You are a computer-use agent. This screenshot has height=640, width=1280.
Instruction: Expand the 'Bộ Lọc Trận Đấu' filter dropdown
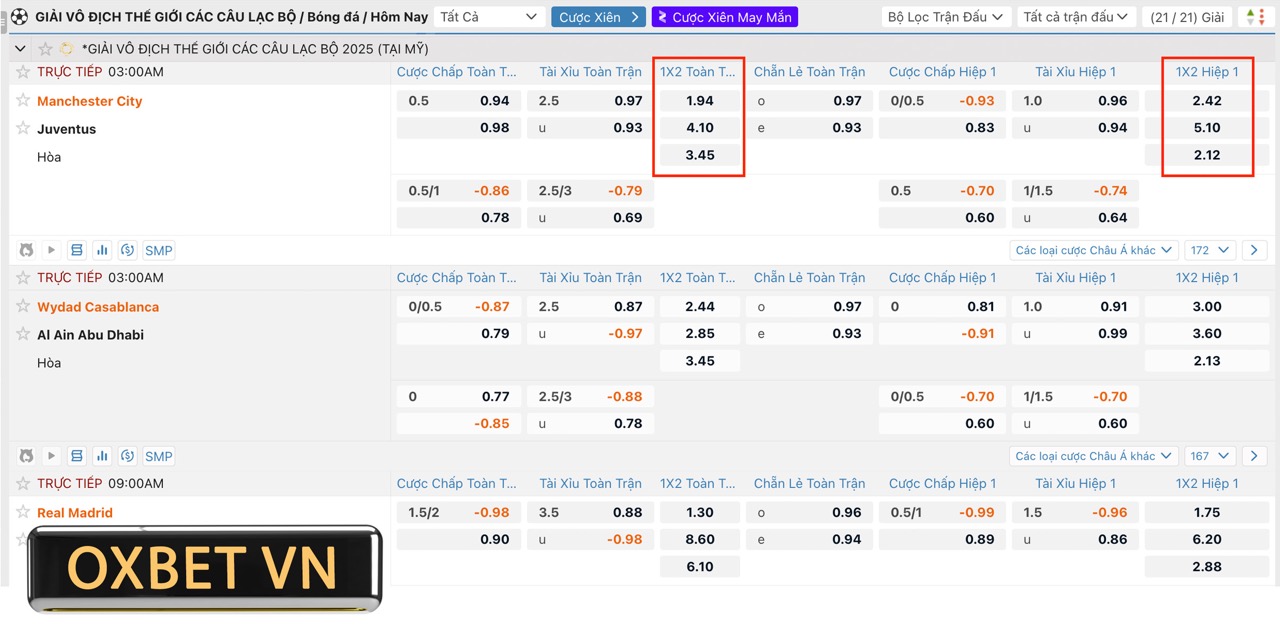point(946,17)
